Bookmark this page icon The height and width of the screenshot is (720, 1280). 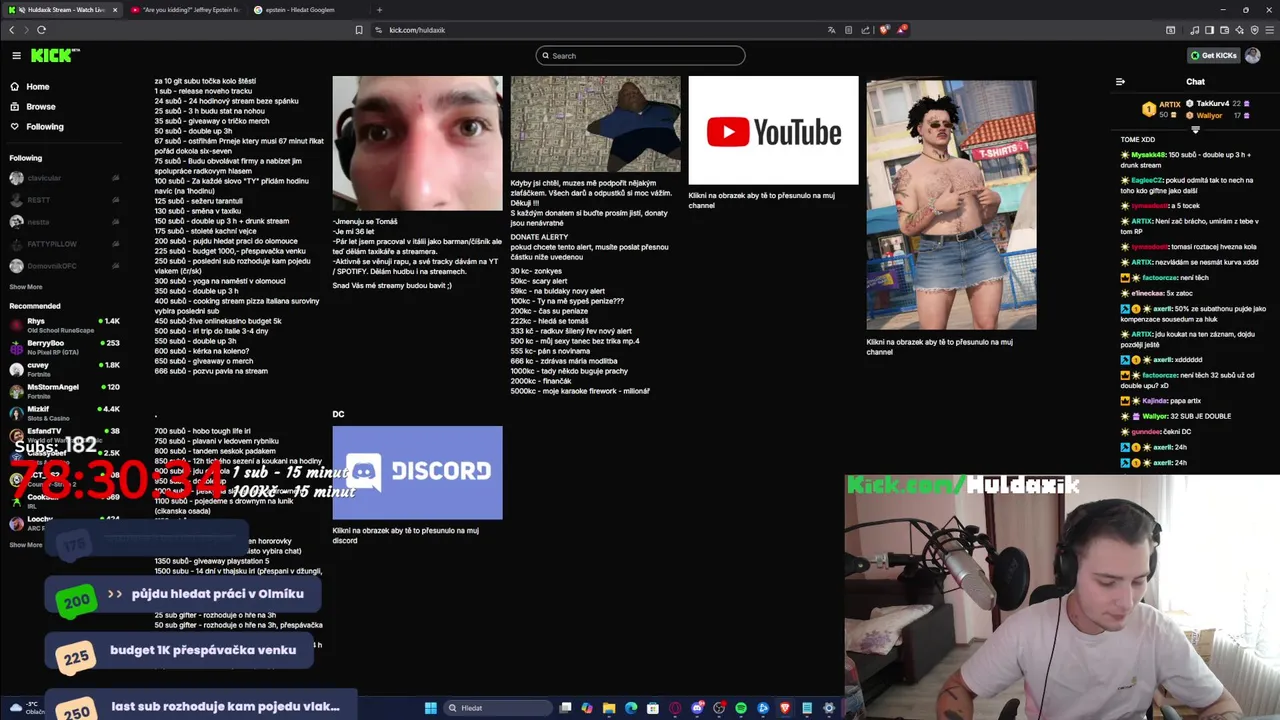tap(359, 30)
